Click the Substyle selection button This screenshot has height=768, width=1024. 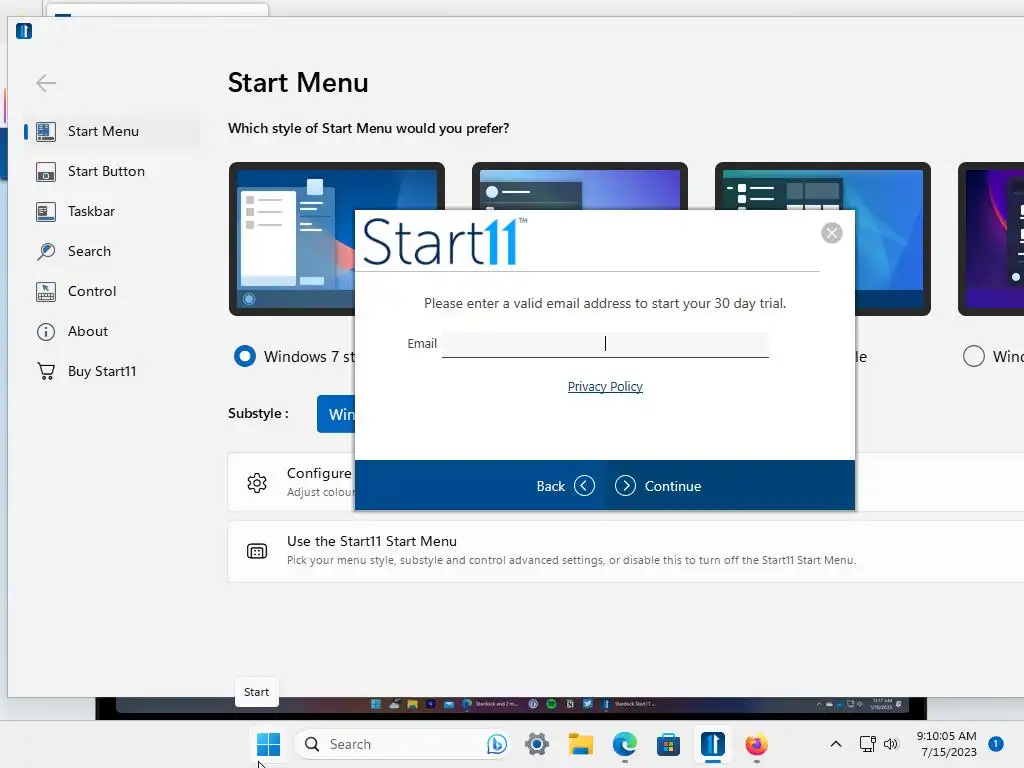click(x=336, y=414)
